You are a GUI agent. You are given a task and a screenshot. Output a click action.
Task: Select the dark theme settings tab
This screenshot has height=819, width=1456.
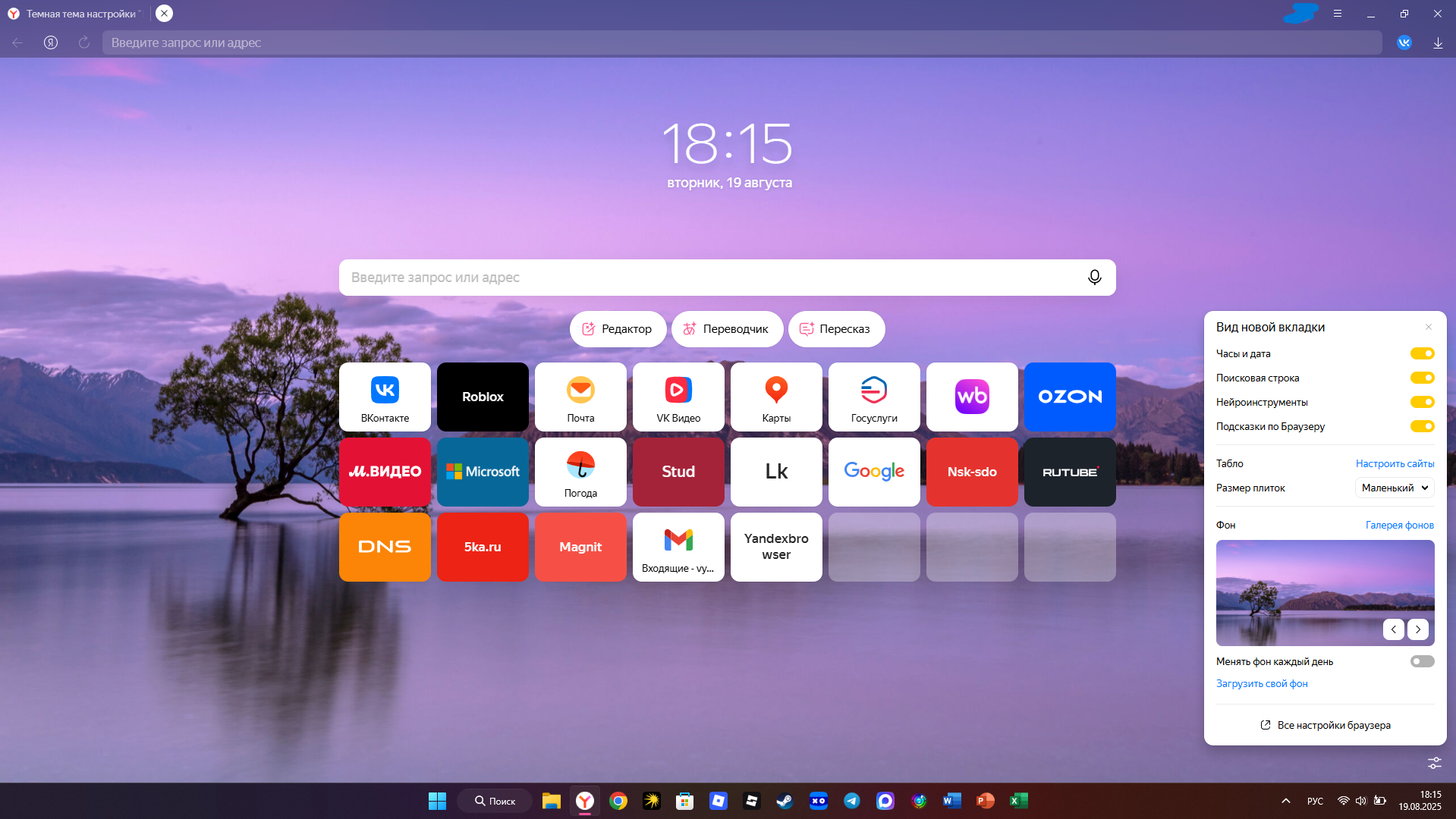pyautogui.click(x=80, y=14)
